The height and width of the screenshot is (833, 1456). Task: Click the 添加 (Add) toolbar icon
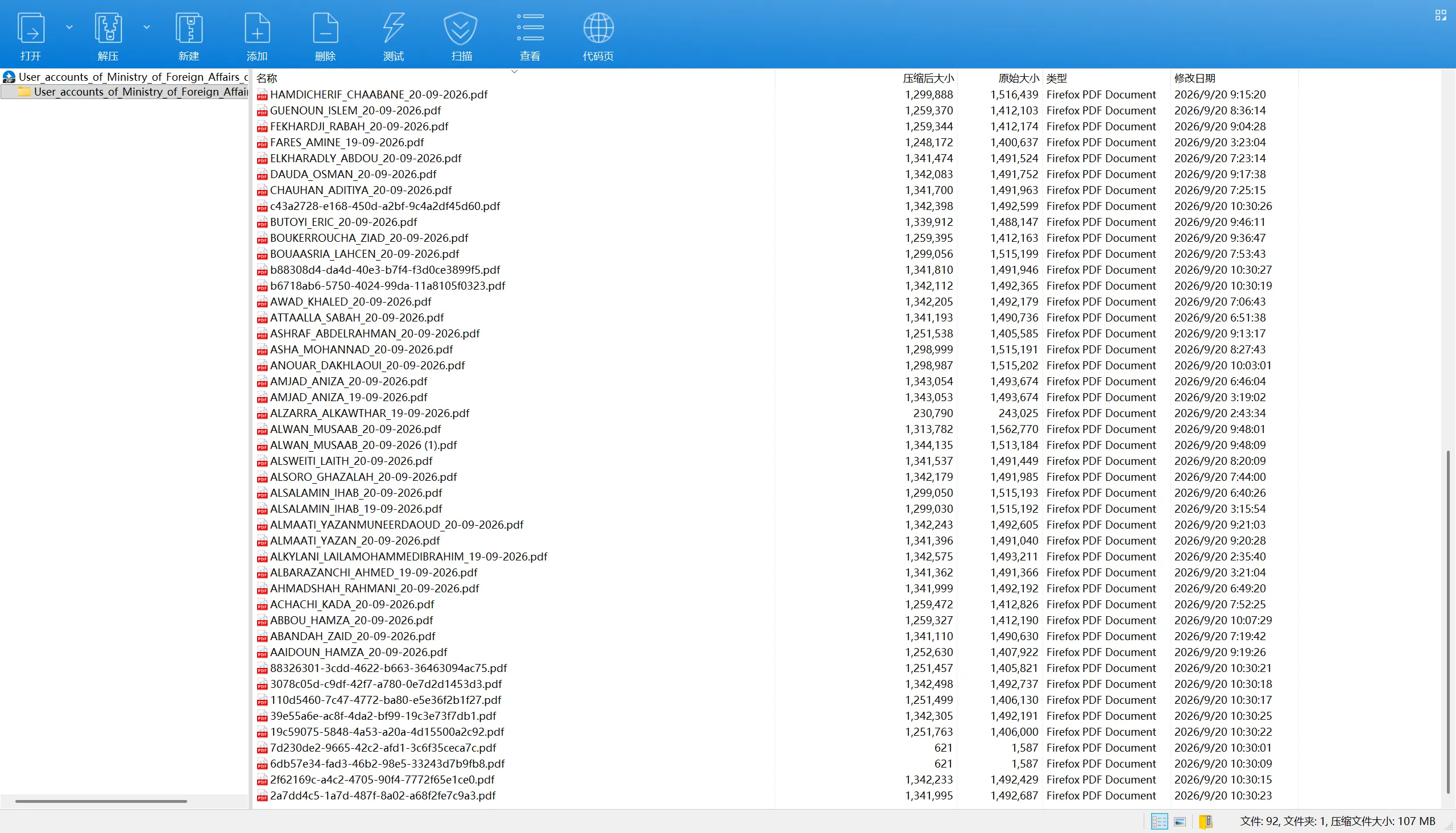pyautogui.click(x=257, y=28)
